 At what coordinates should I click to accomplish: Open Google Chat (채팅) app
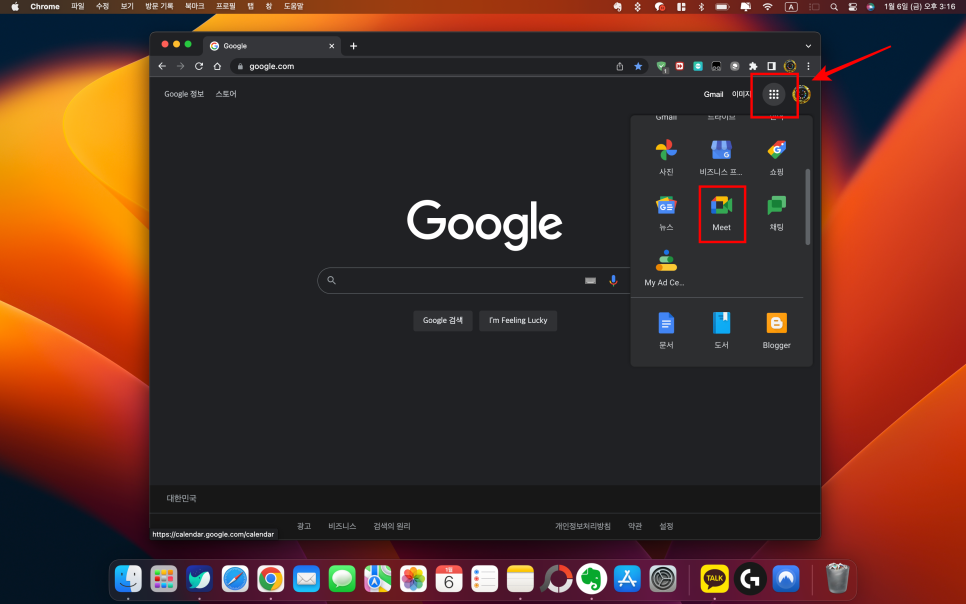point(776,213)
